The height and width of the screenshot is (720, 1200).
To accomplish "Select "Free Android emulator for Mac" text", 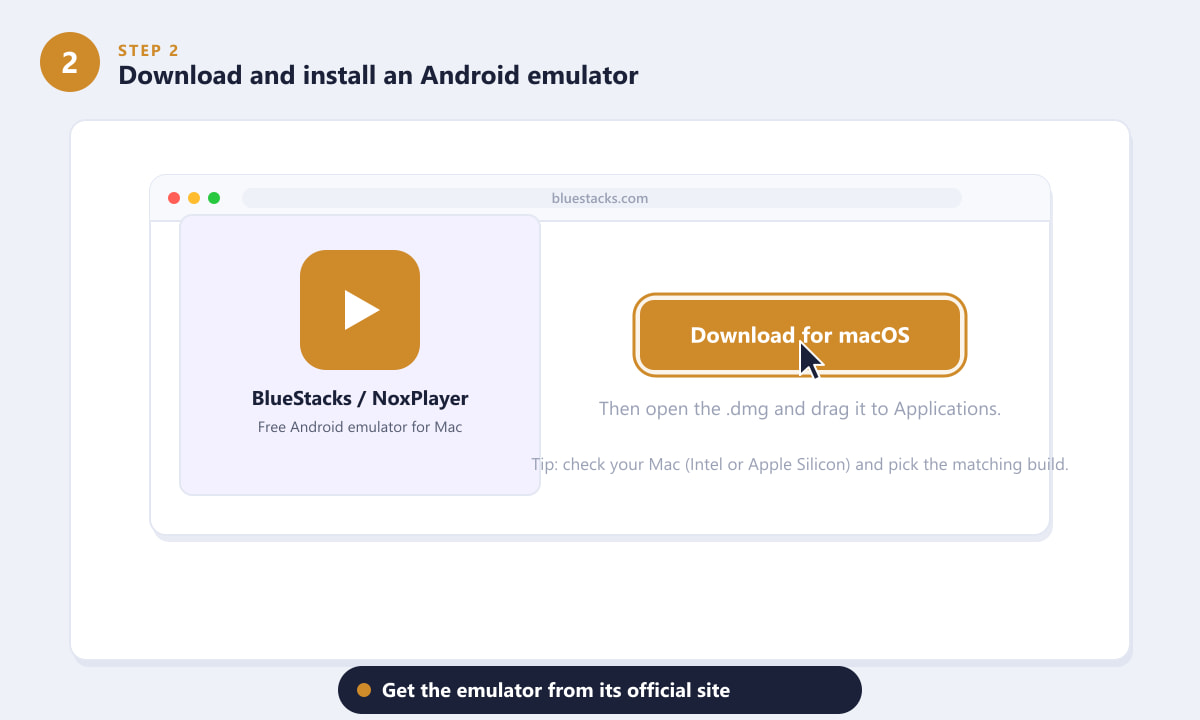I will (x=360, y=427).
